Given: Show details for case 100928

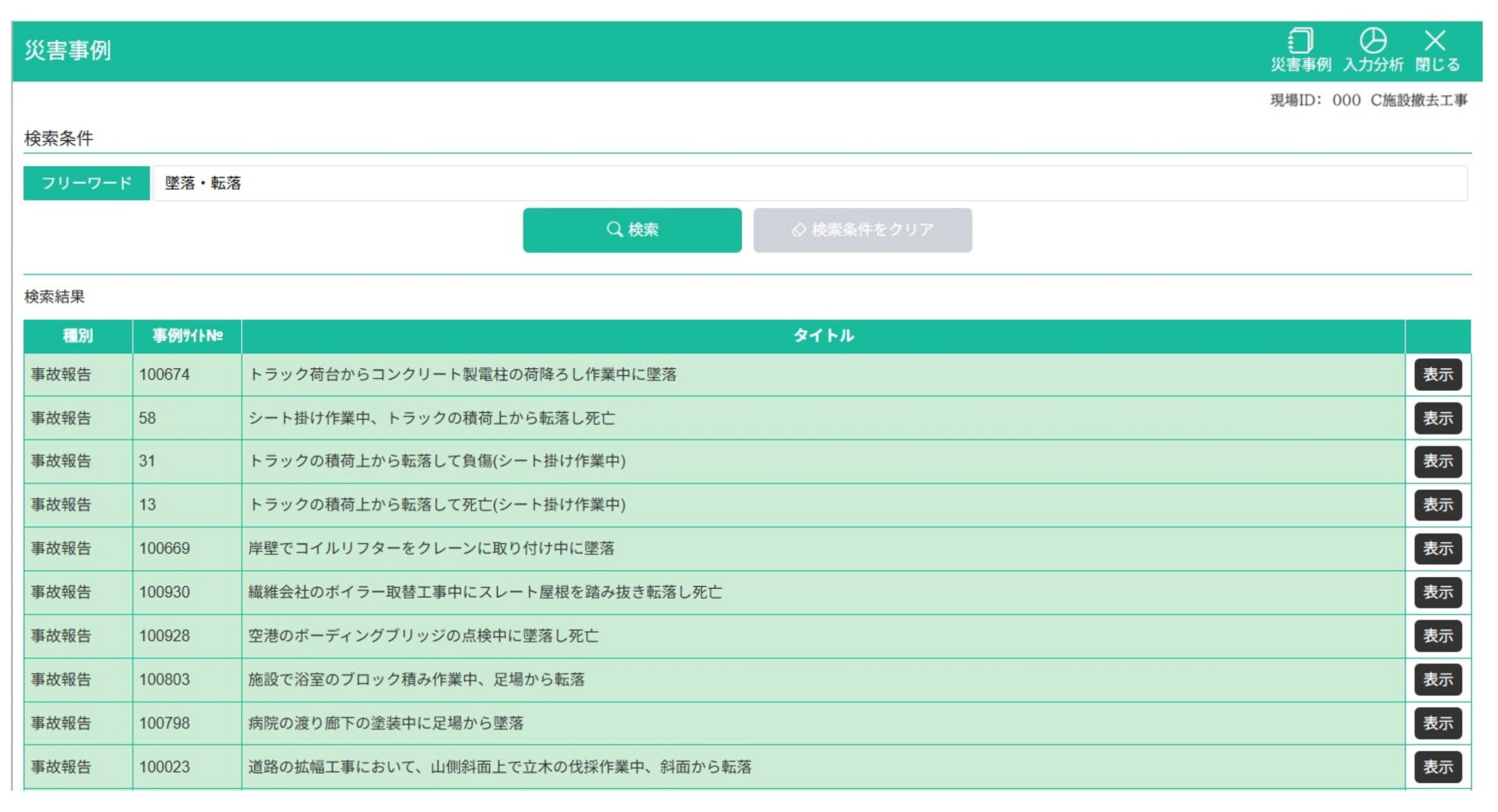Looking at the screenshot, I should click(1438, 636).
